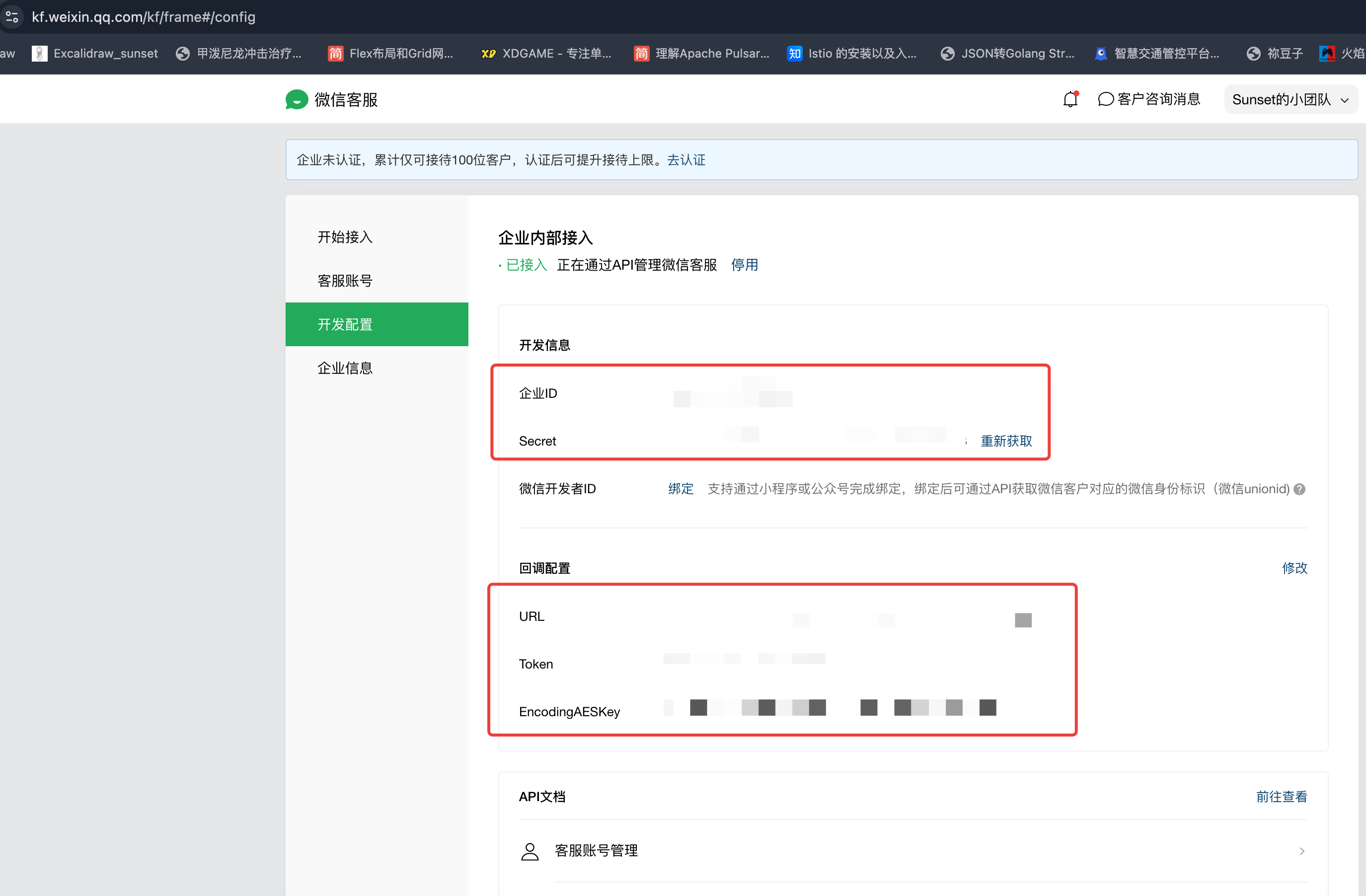Open the Excalidraw_sunset bookmark
This screenshot has width=1366, height=896.
pyautogui.click(x=95, y=53)
